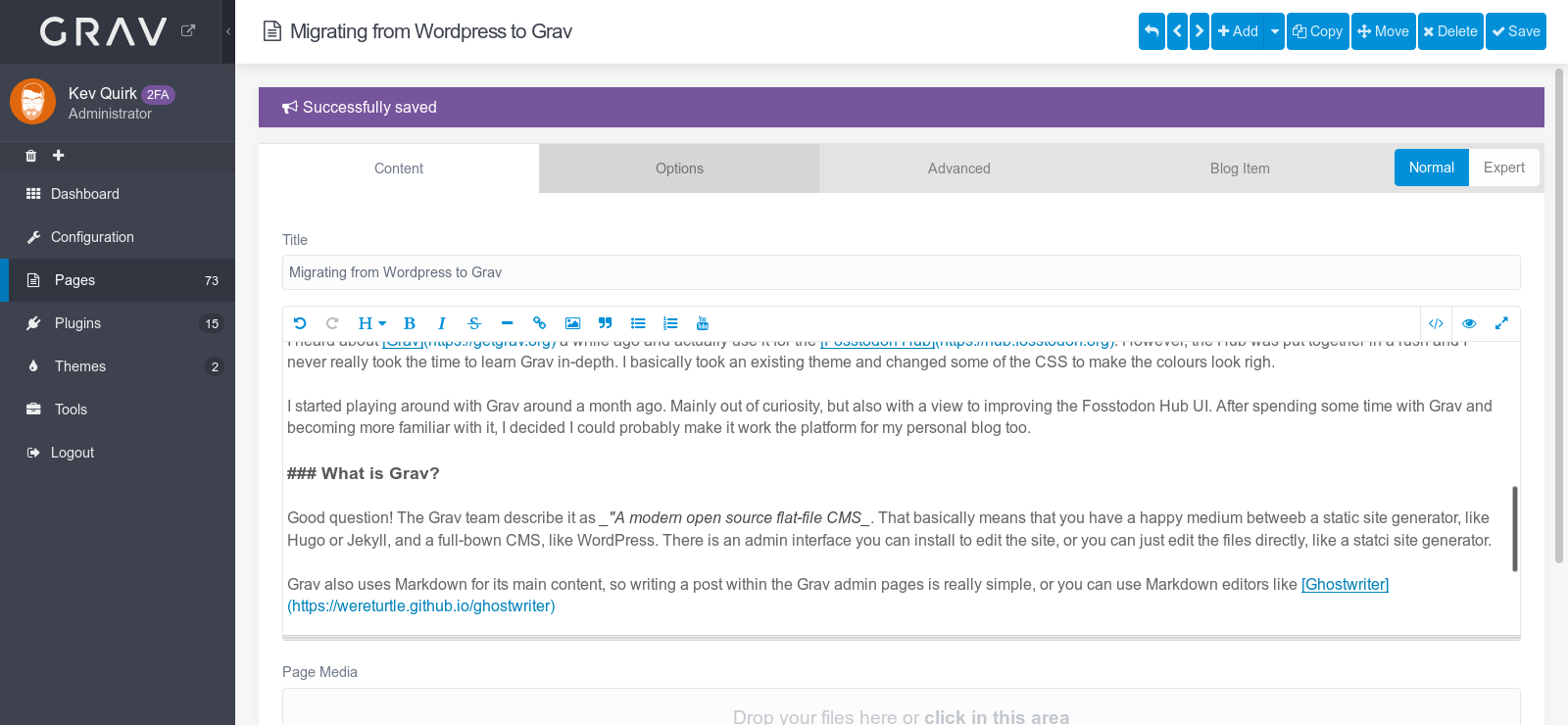Open the Headings dropdown in the editor

[x=371, y=323]
